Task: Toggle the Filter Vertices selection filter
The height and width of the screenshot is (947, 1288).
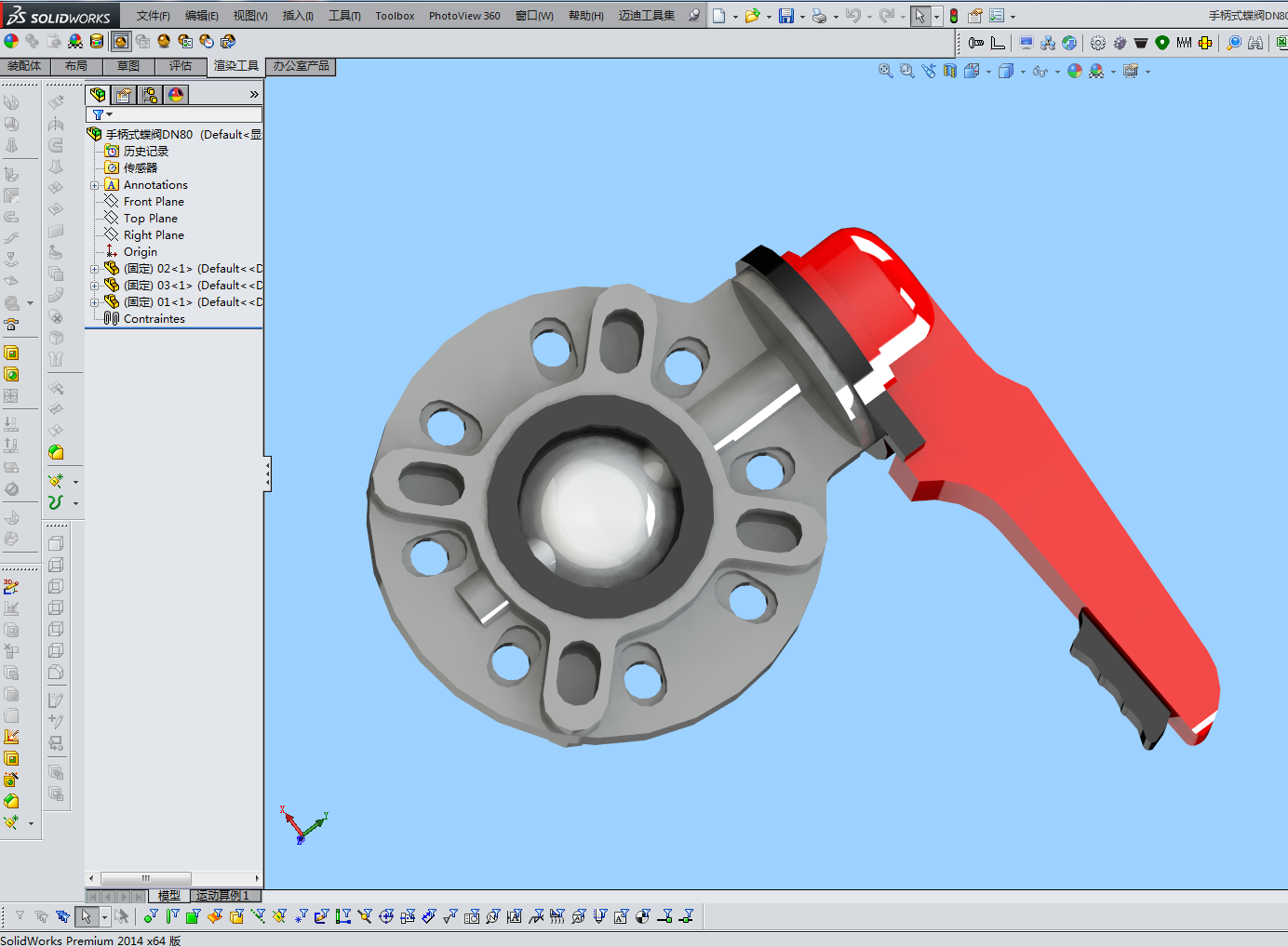Action: [151, 916]
